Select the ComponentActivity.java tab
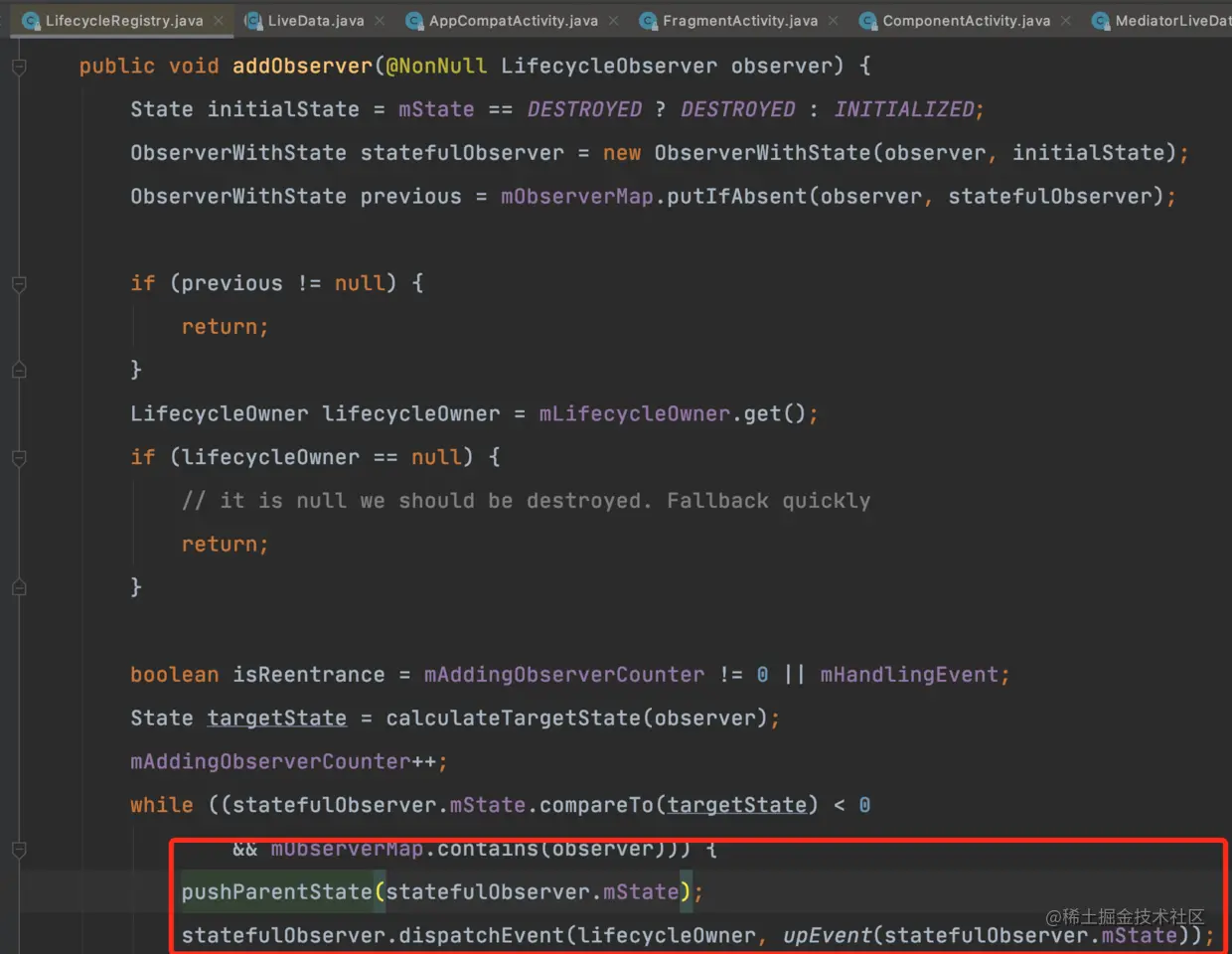Viewport: 1232px width, 954px height. tap(966, 20)
